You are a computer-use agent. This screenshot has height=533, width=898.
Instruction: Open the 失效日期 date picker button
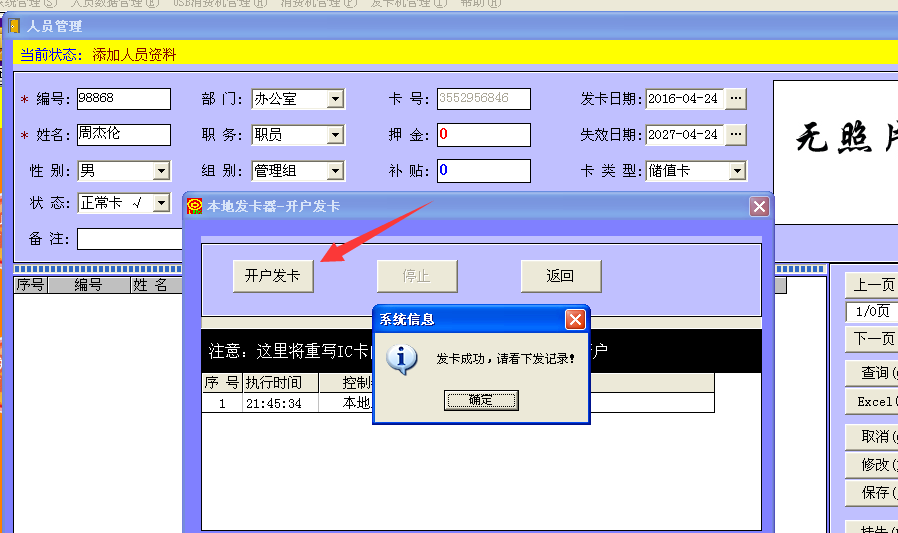coord(735,134)
